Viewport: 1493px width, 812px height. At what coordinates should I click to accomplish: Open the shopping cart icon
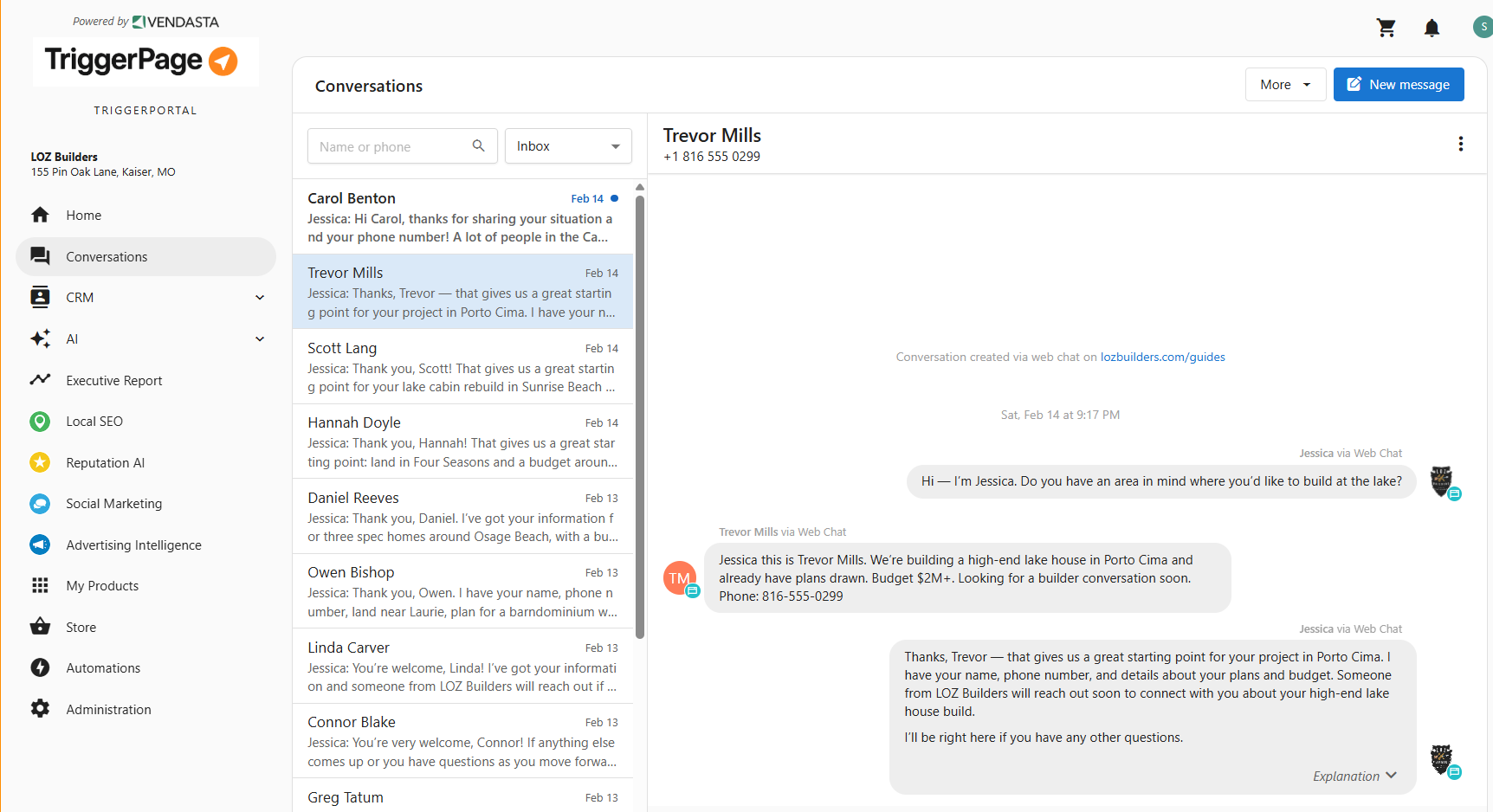[1386, 28]
